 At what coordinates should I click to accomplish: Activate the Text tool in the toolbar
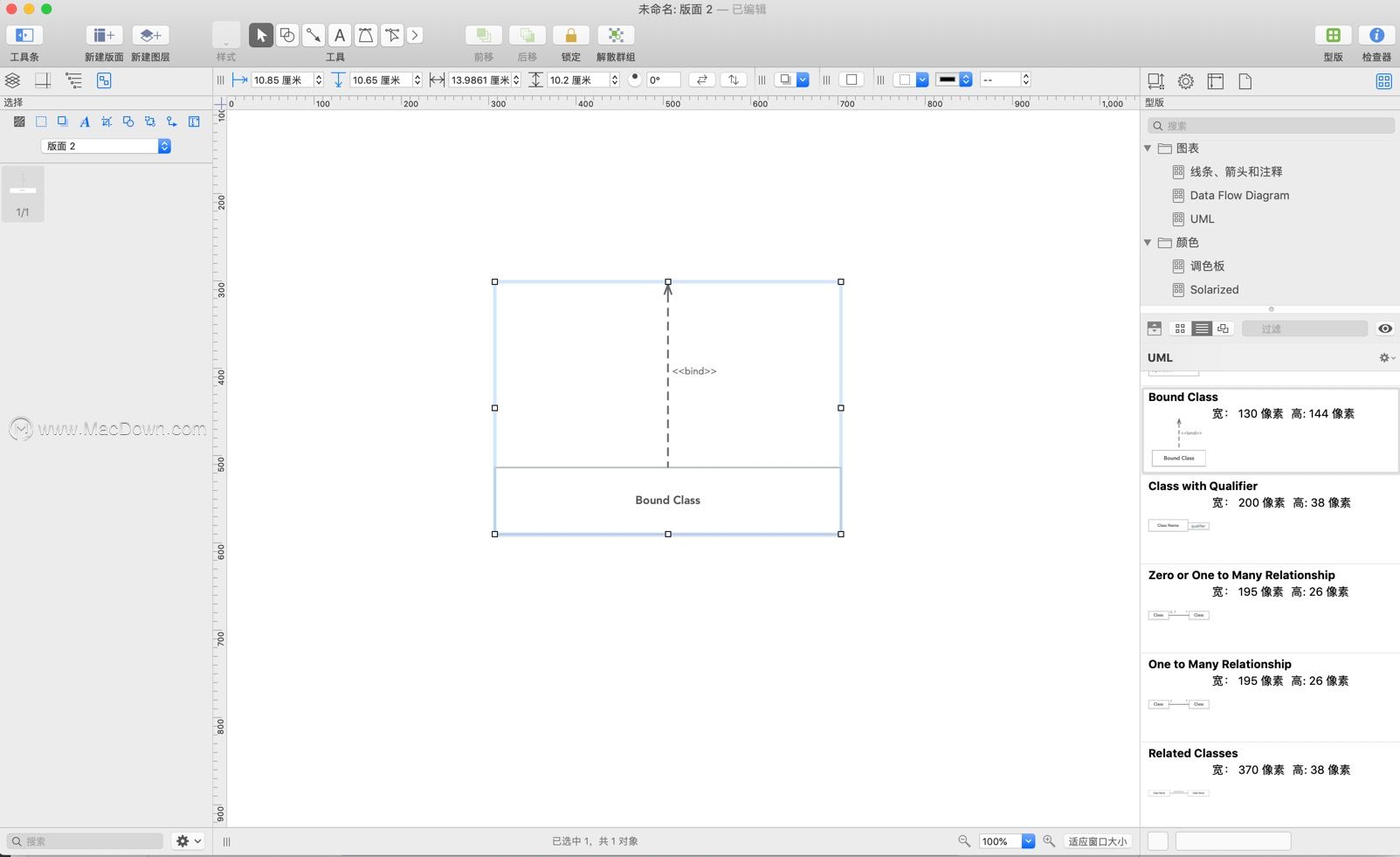(340, 35)
